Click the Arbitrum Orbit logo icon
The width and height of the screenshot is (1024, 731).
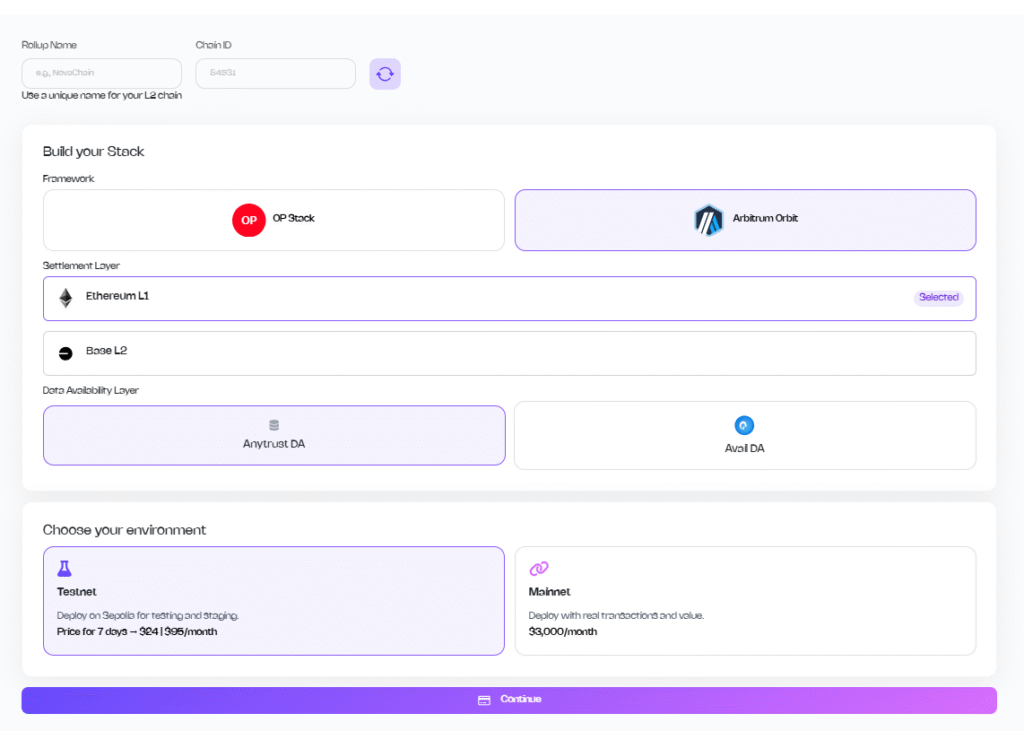[x=709, y=220]
